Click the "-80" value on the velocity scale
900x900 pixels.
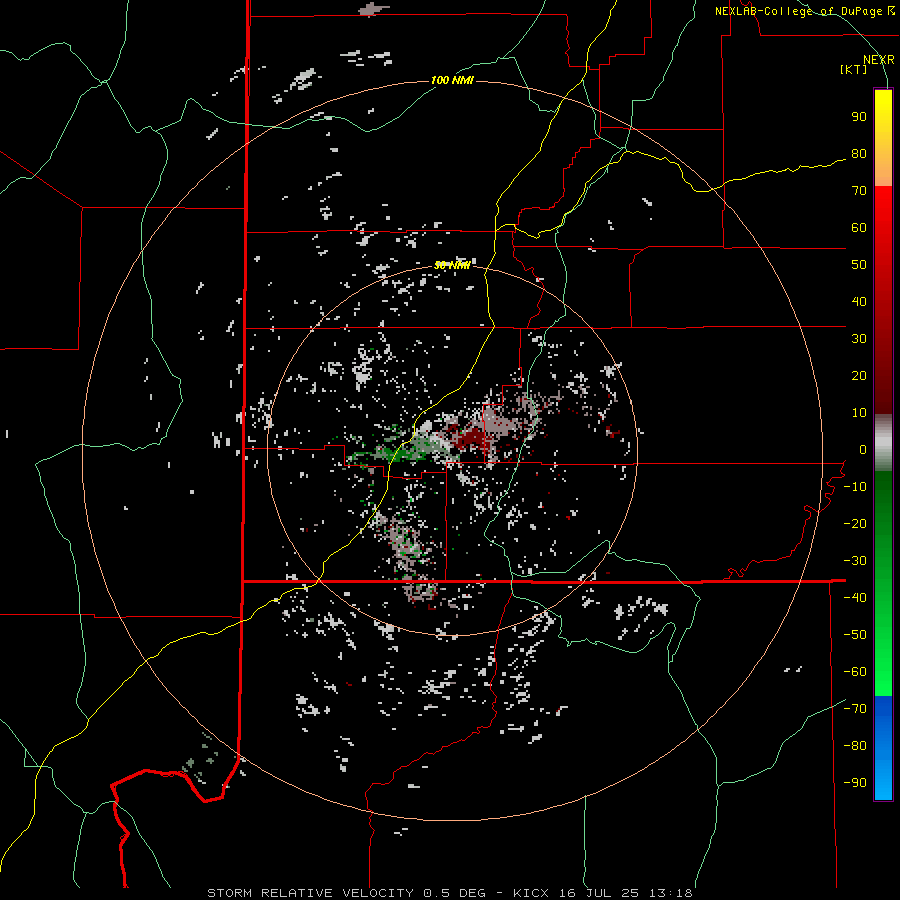855,746
